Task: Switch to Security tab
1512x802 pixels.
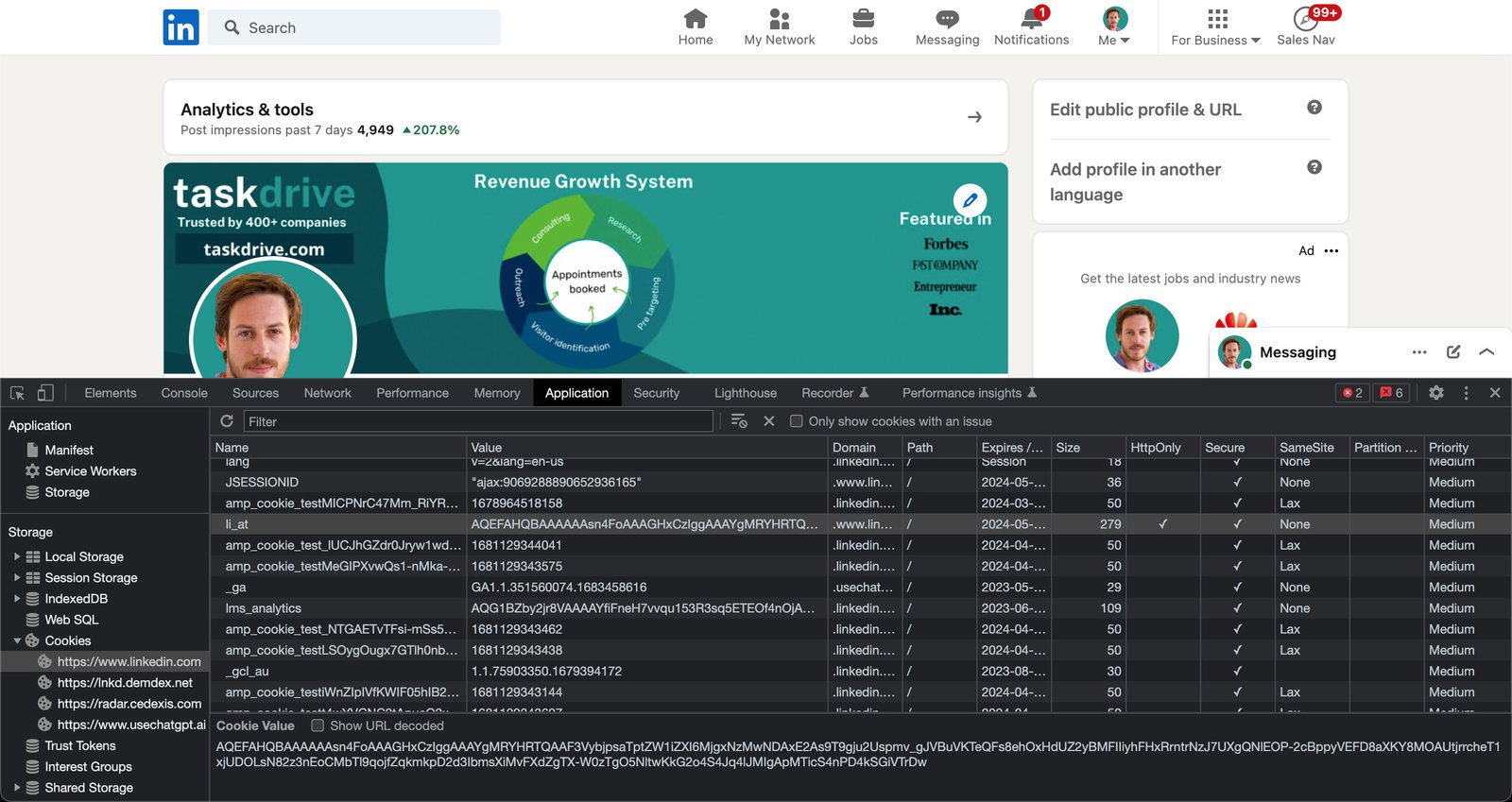Action: pyautogui.click(x=657, y=393)
